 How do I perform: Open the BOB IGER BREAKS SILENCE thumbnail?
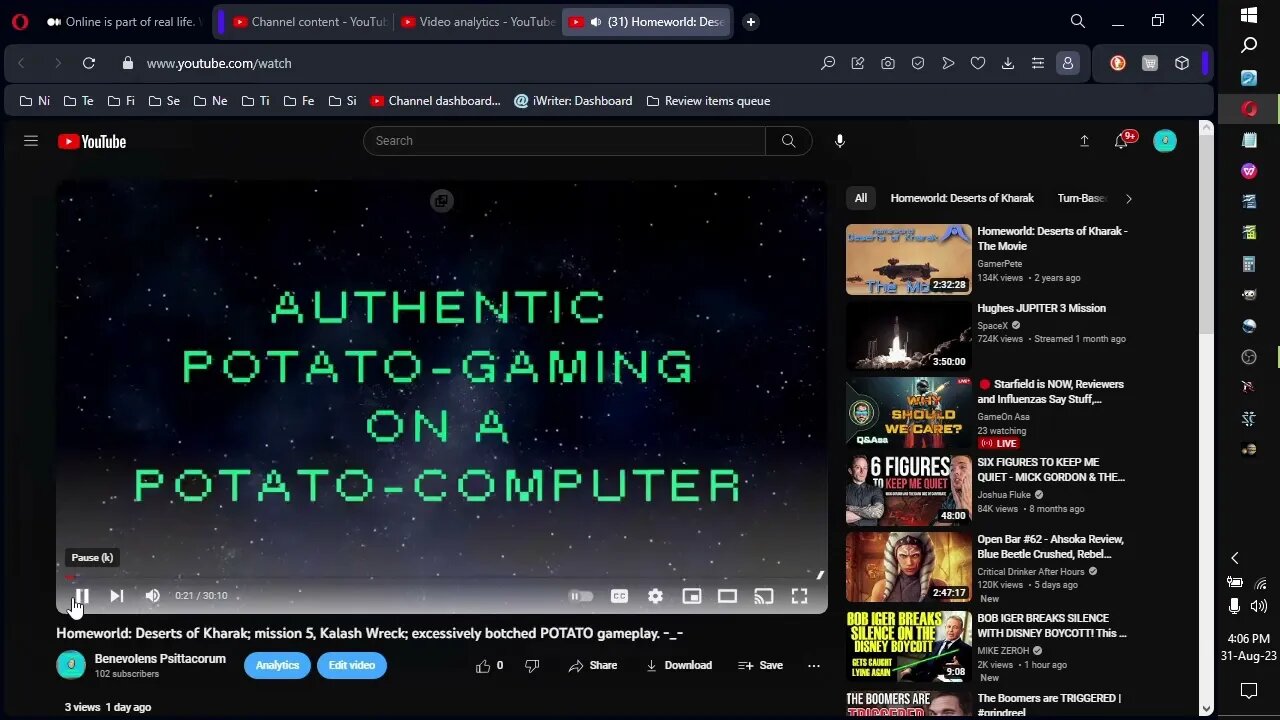(x=909, y=646)
